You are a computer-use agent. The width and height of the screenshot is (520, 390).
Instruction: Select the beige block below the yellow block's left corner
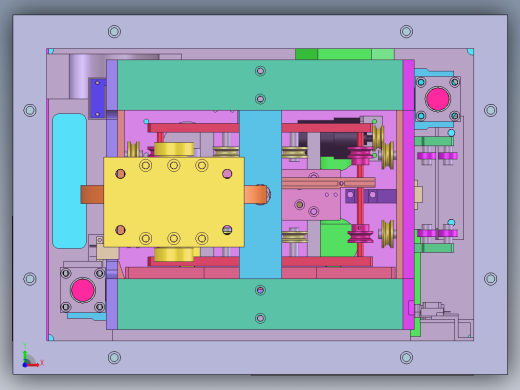click(107, 252)
